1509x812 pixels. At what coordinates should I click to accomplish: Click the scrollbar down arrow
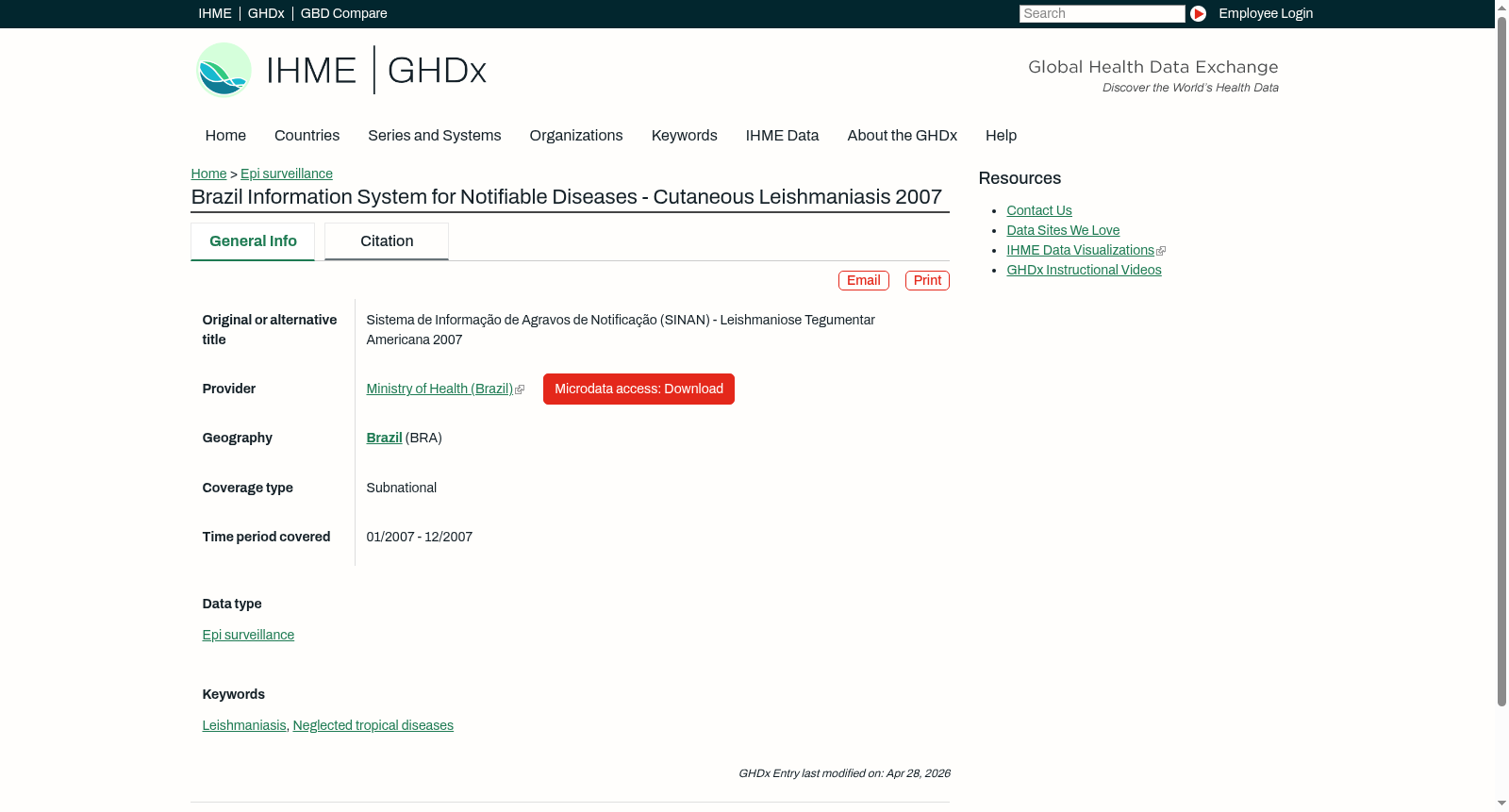pyautogui.click(x=1501, y=804)
